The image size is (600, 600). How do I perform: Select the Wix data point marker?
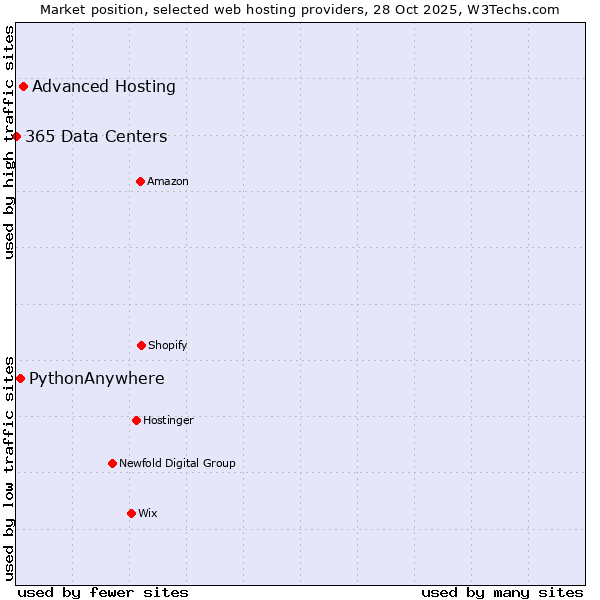pos(131,513)
